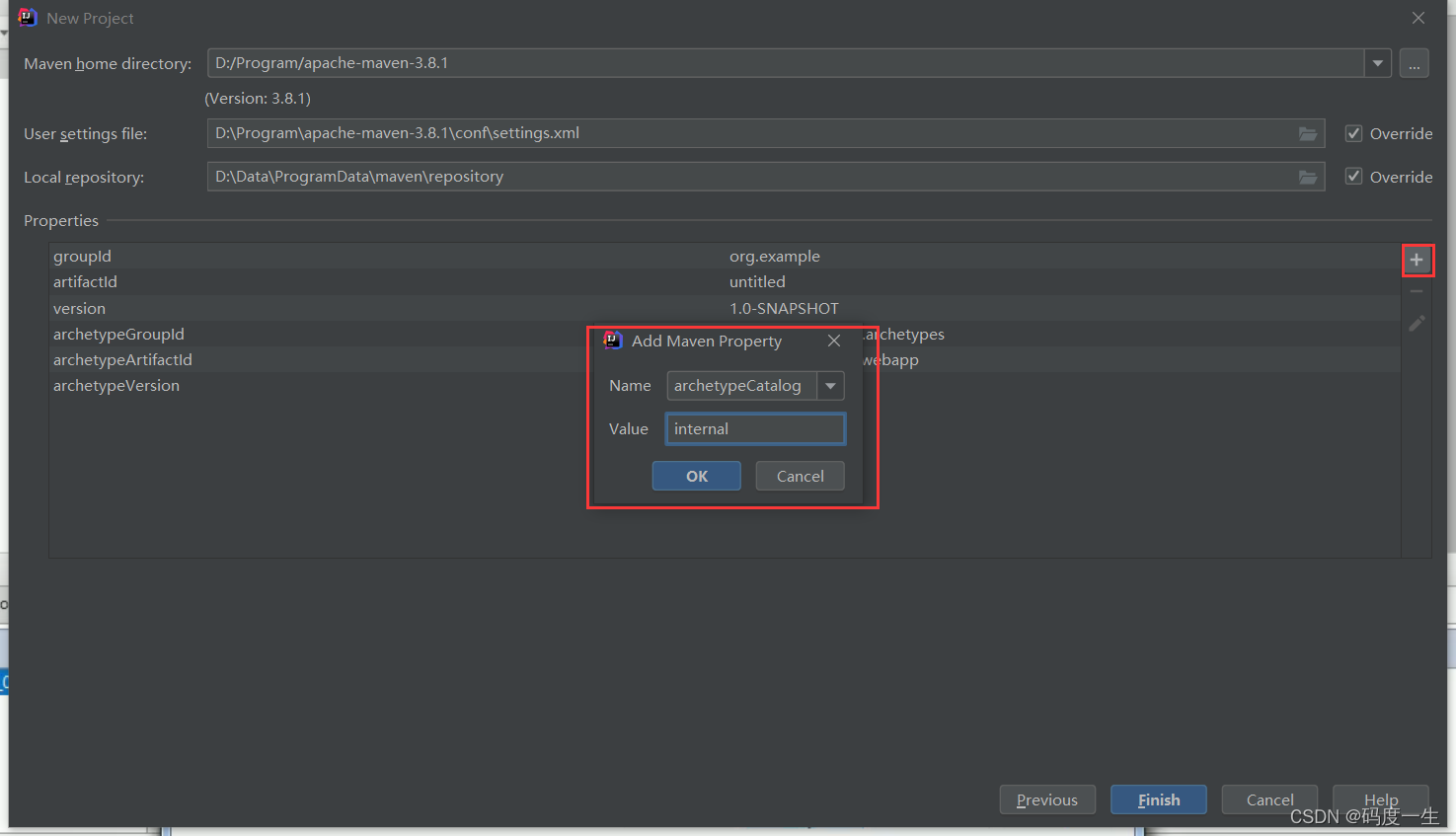Viewport: 1456px width, 836px height.
Task: Click the archetypeCatalog Name field
Action: [741, 386]
